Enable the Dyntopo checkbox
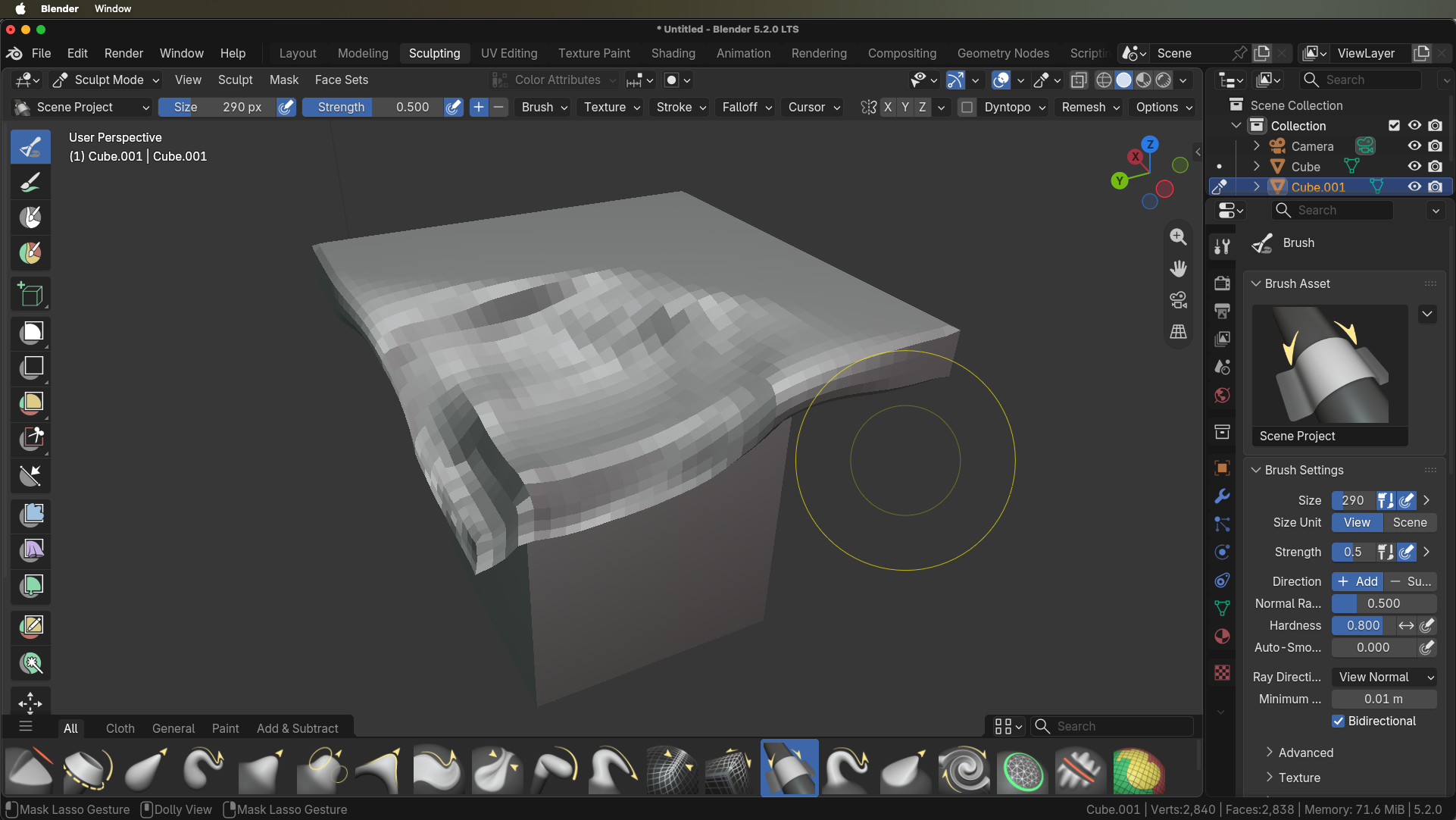This screenshot has height=820, width=1456. click(x=967, y=108)
